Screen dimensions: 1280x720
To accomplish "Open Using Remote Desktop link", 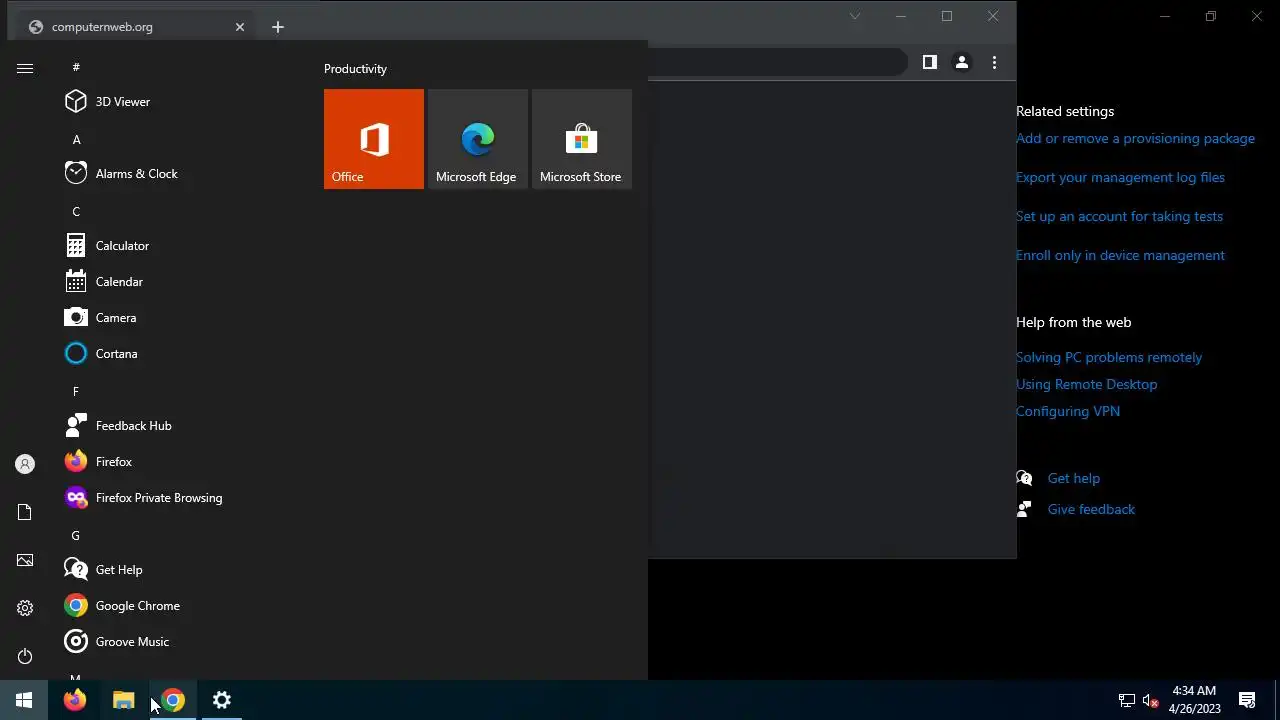I will point(1086,385).
